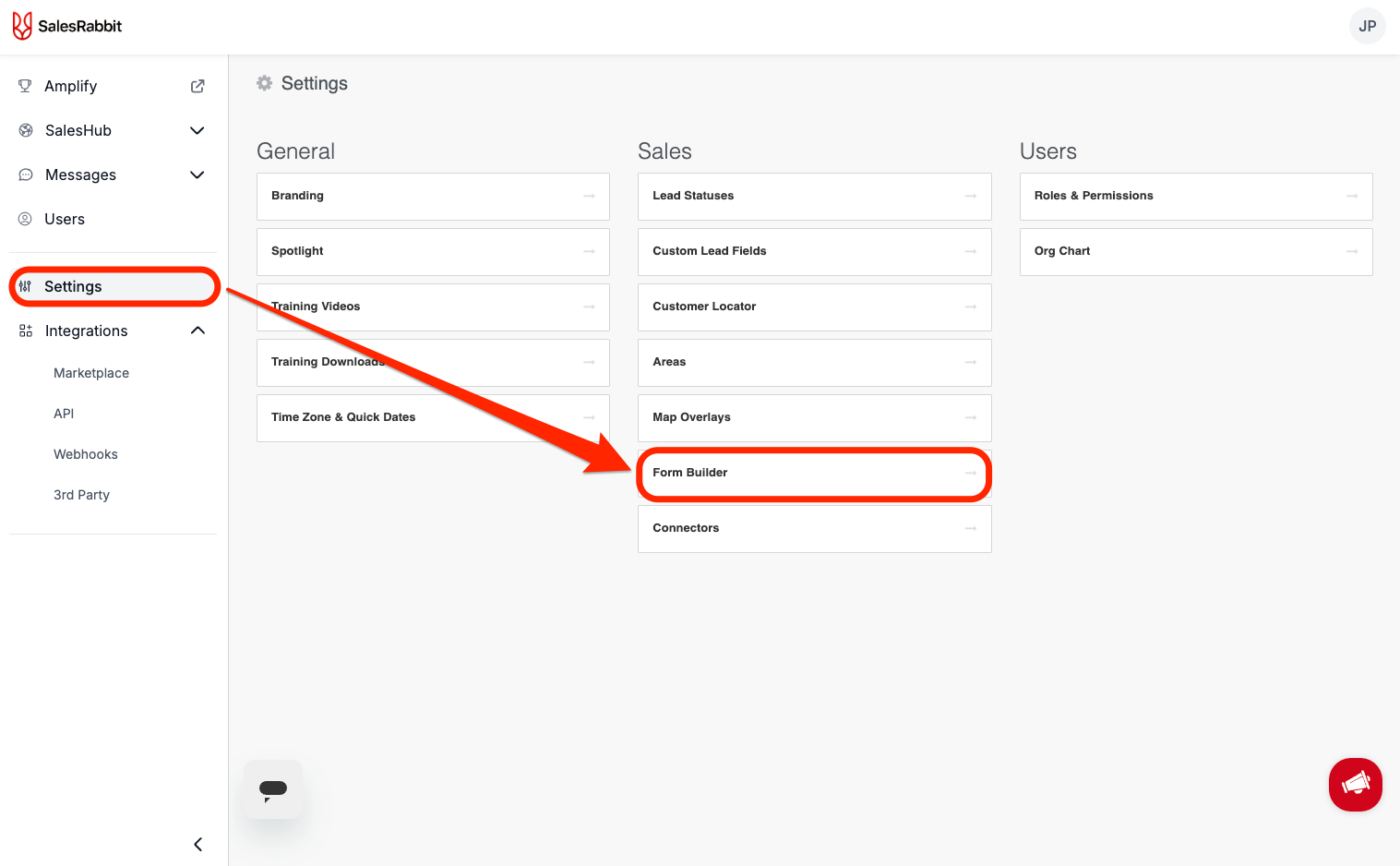1400x866 pixels.
Task: Click the SalesHub globe icon
Action: pos(26,130)
